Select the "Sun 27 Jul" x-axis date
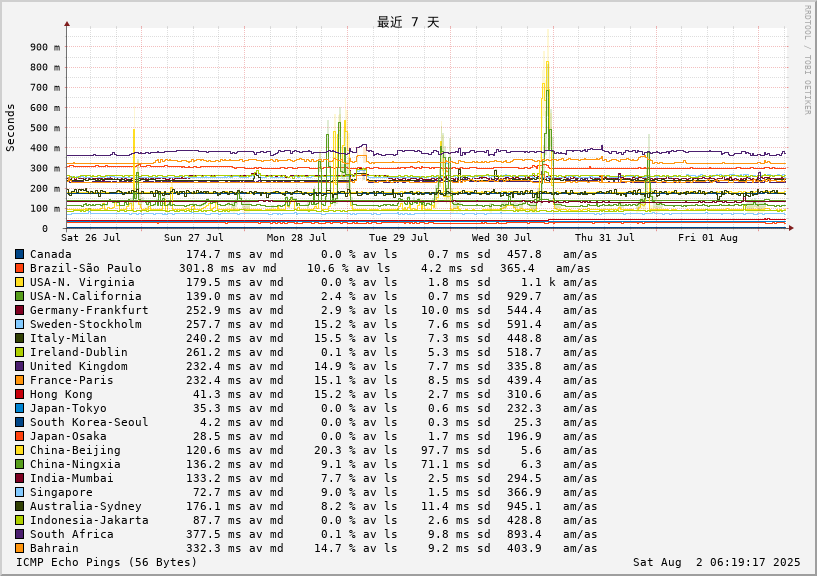The width and height of the screenshot is (817, 576). [194, 238]
